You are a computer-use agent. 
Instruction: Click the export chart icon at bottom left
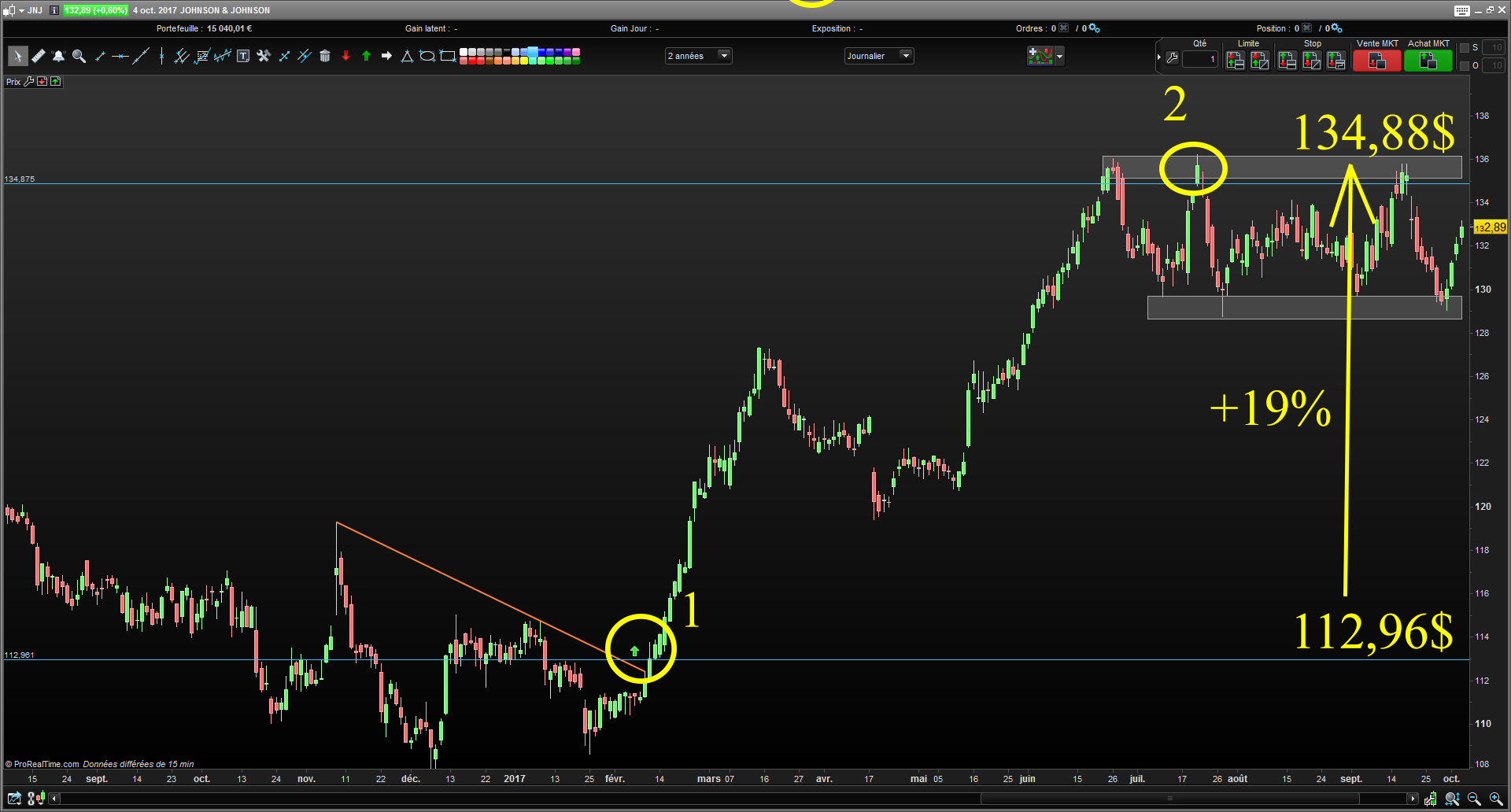(14, 799)
